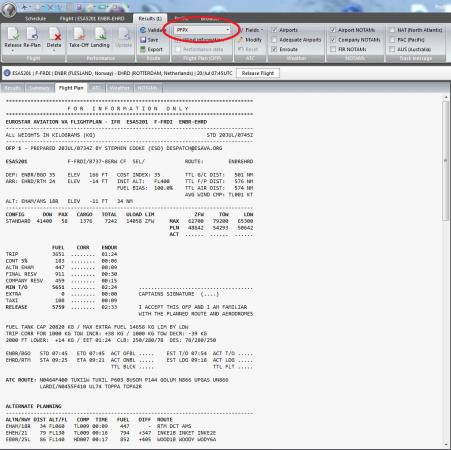451x450 pixels.
Task: Click the scrollbar up arrow
Action: [446, 97]
